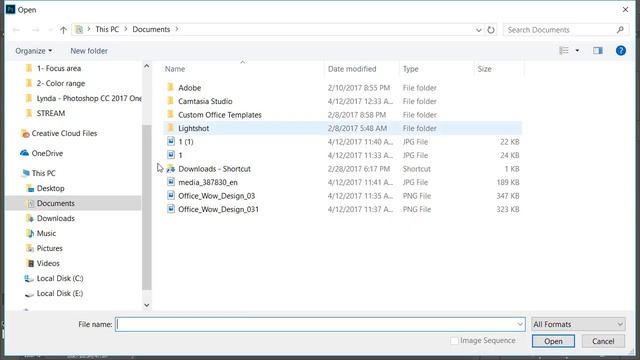Click the Custom Office Templates folder icon
Viewport: 640px width, 360px height.
[x=171, y=114]
